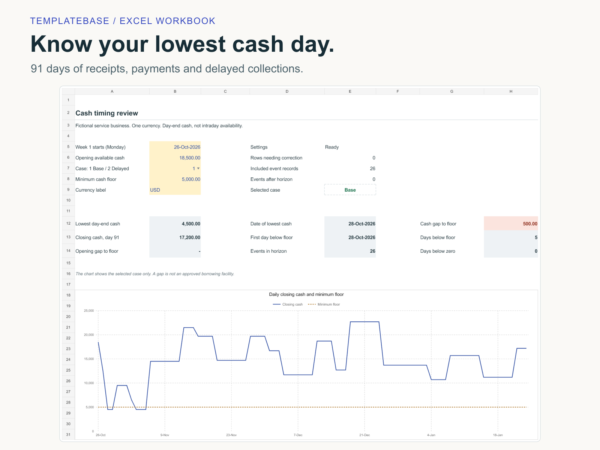The width and height of the screenshot is (600, 450).
Task: Click the 'Days below zero' label
Action: click(x=438, y=251)
